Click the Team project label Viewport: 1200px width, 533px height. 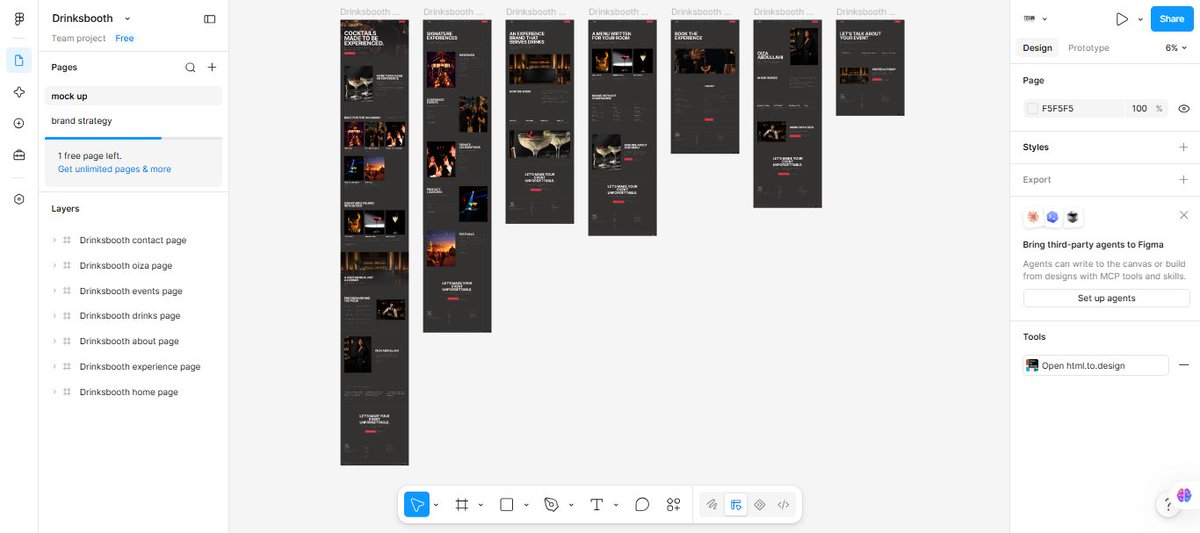pos(79,38)
